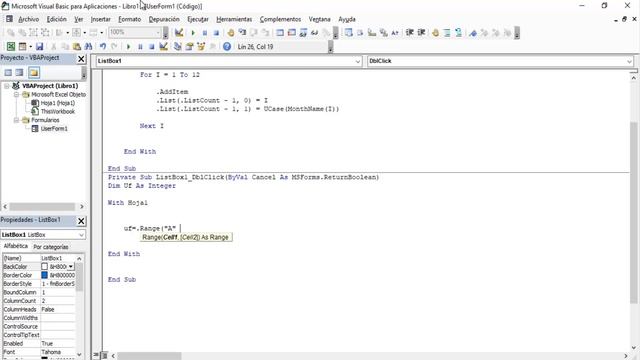Image resolution: width=640 pixels, height=360 pixels.
Task: Open the Project Explorer icon
Action: click(x=178, y=47)
